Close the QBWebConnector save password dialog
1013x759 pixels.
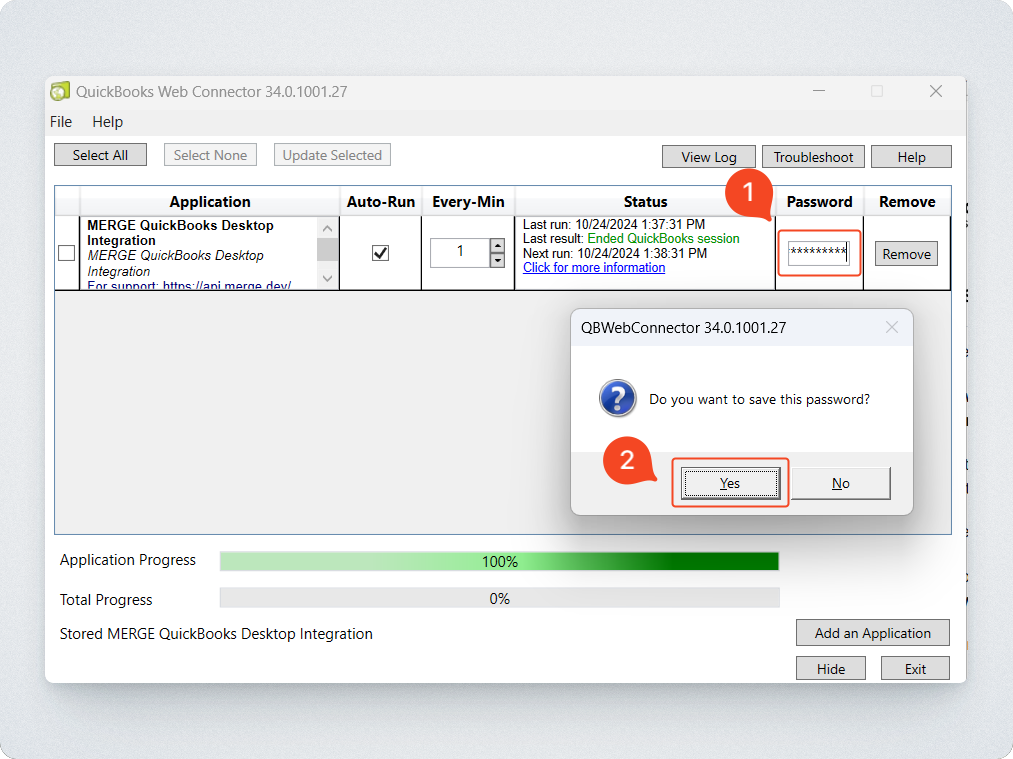(892, 328)
